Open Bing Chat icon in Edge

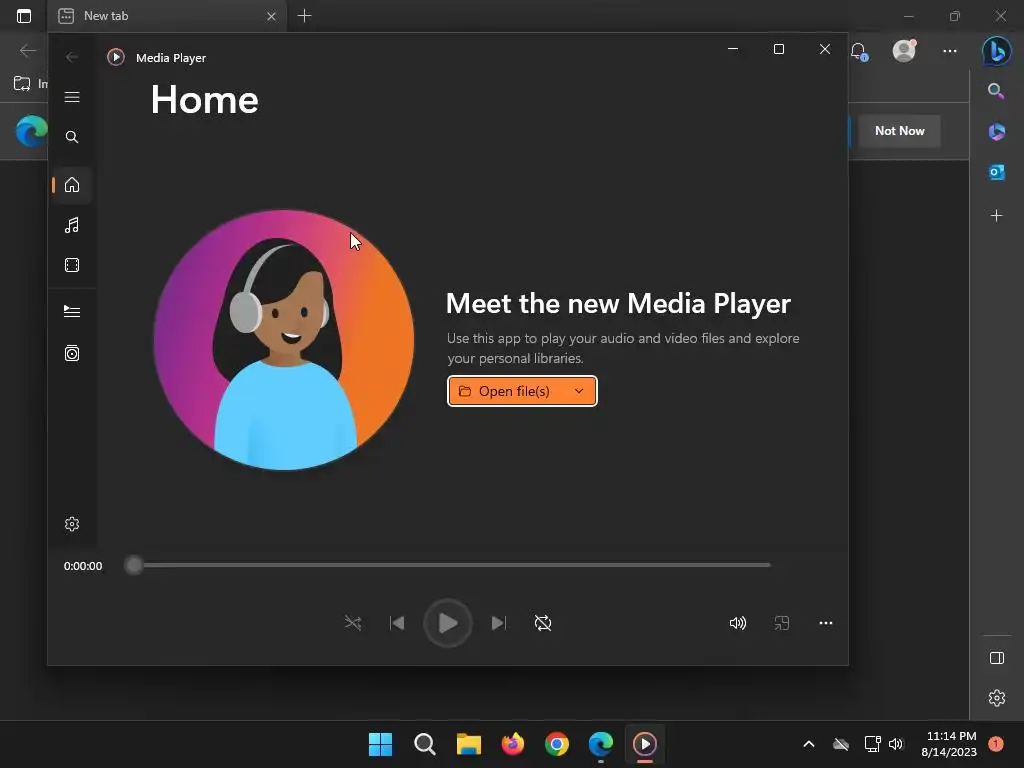pyautogui.click(x=997, y=51)
